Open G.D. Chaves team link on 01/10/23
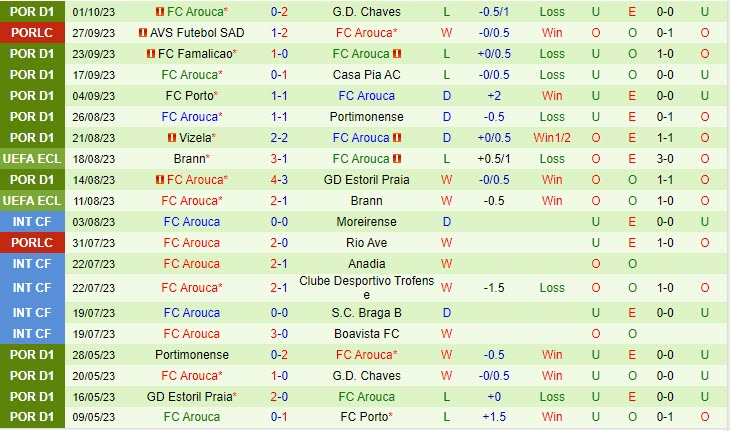Image resolution: width=730 pixels, height=431 pixels. [366, 12]
